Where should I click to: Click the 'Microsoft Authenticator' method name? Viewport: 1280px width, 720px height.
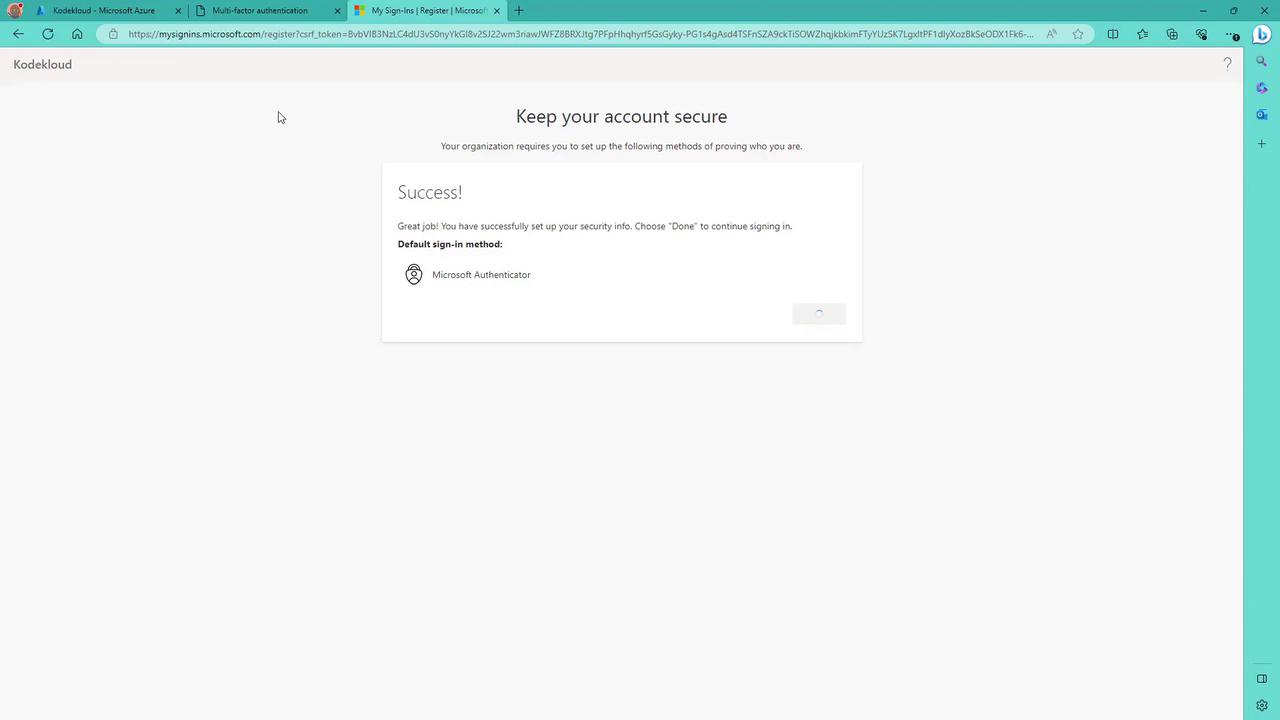click(481, 275)
